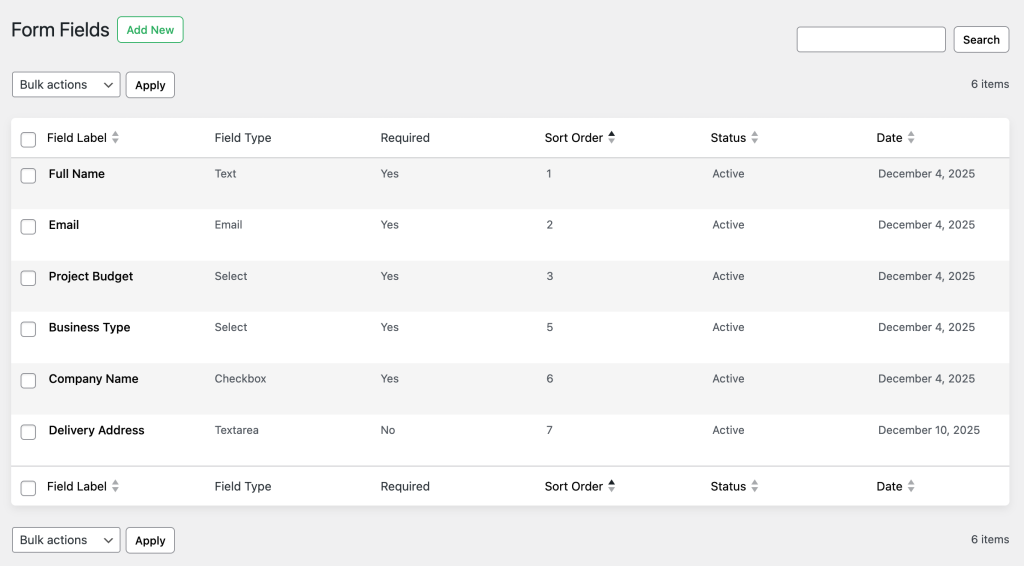Click footer Status sort arrows
Viewport: 1024px width, 566px height.
[x=755, y=487]
